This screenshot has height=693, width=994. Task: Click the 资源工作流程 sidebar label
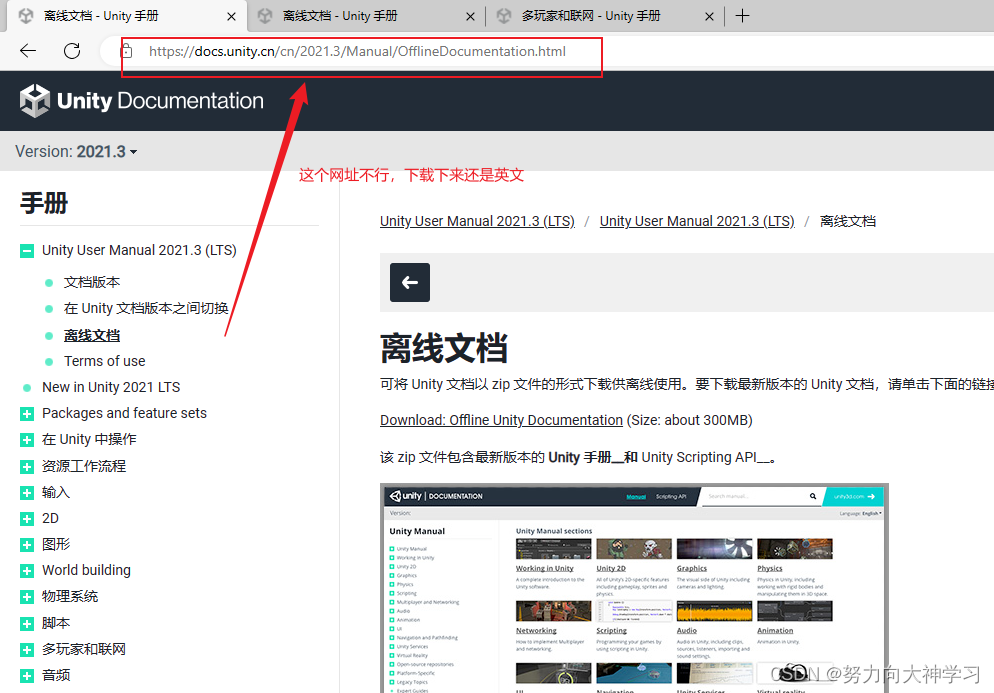pos(84,466)
